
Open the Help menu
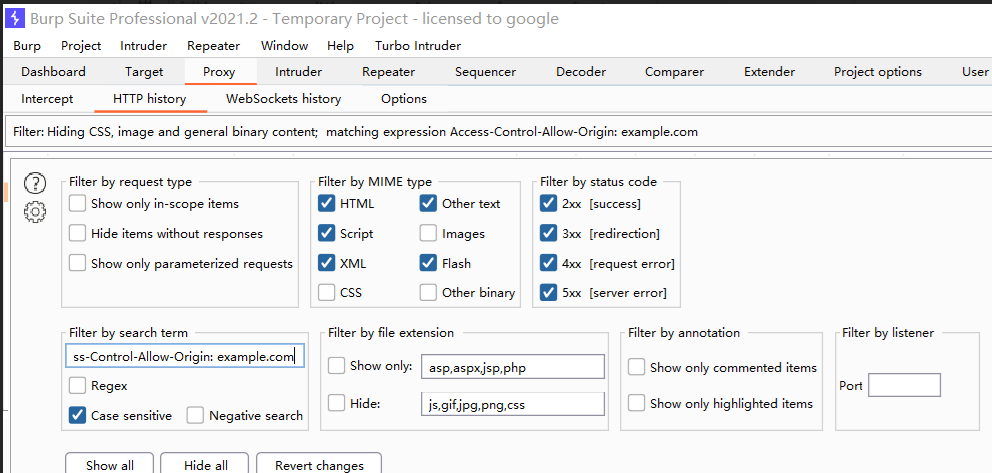tap(340, 46)
